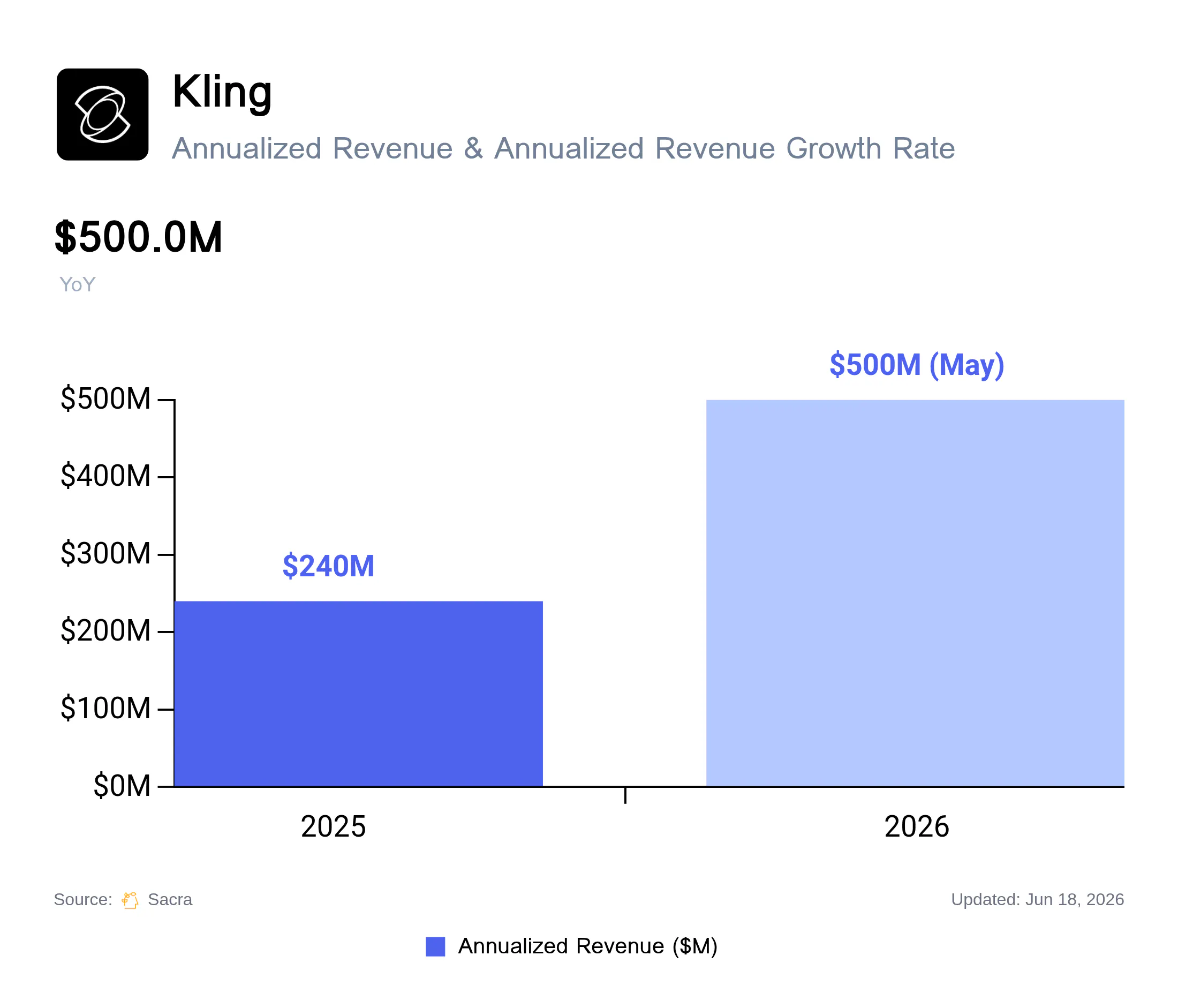Click the "$500M" y-axis label
1178x1008 pixels.
coord(105,398)
